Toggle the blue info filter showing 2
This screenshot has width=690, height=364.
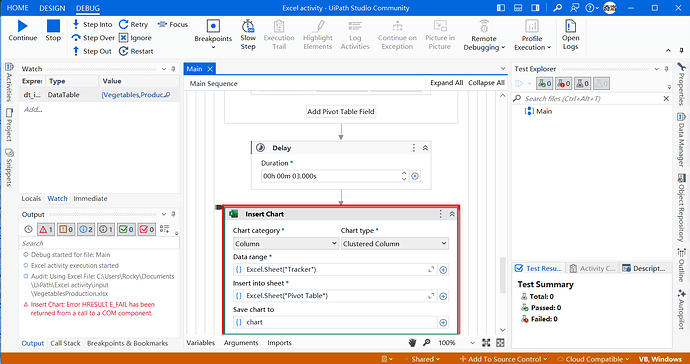[86, 229]
